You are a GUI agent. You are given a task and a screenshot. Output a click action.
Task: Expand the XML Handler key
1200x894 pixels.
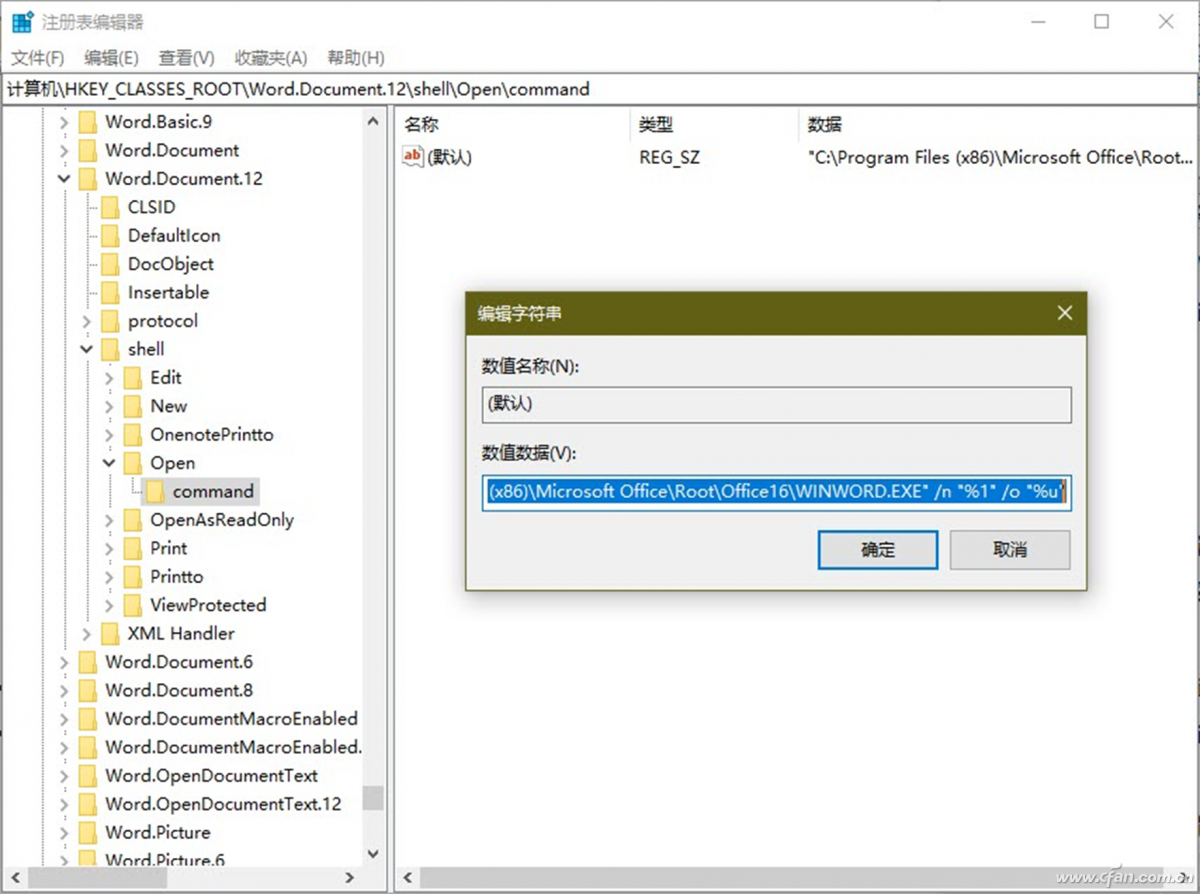87,634
